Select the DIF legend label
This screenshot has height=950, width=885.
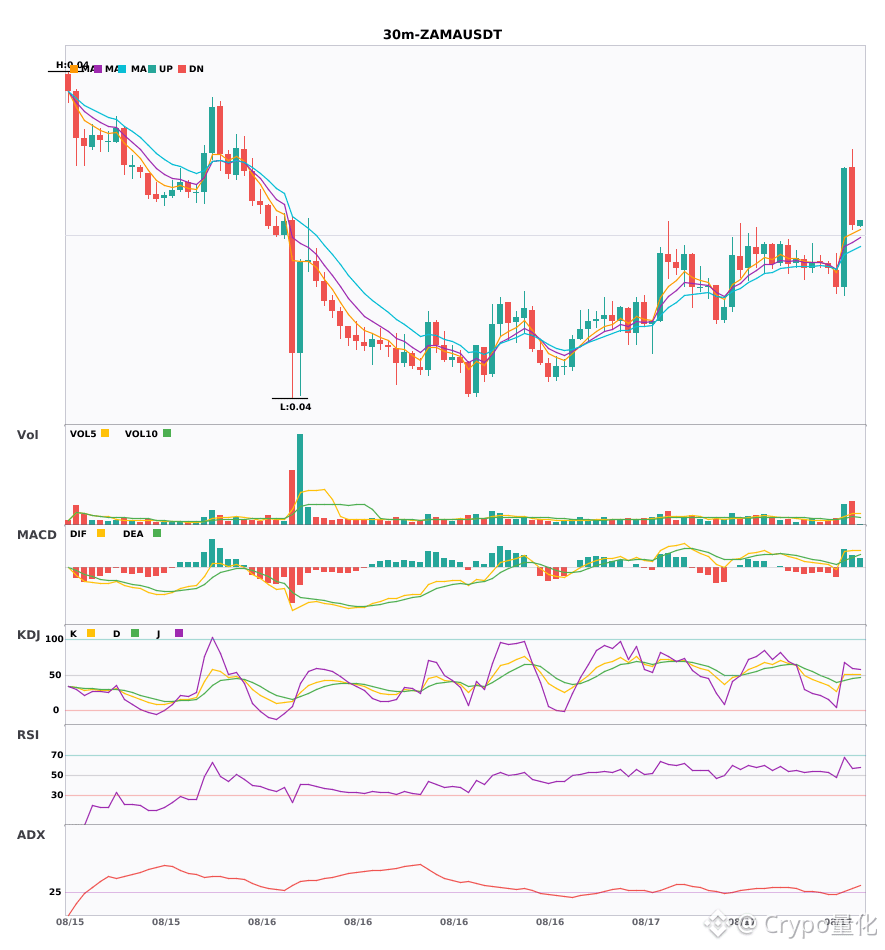point(78,534)
